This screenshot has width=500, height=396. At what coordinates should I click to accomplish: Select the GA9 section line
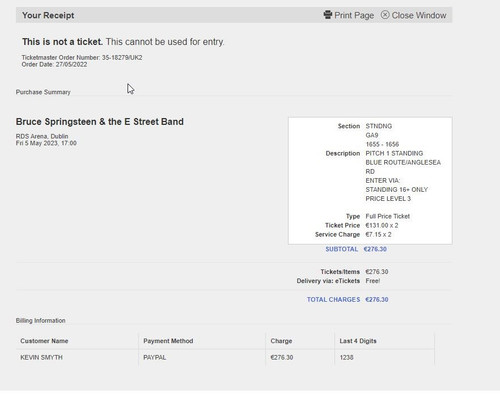pyautogui.click(x=372, y=135)
